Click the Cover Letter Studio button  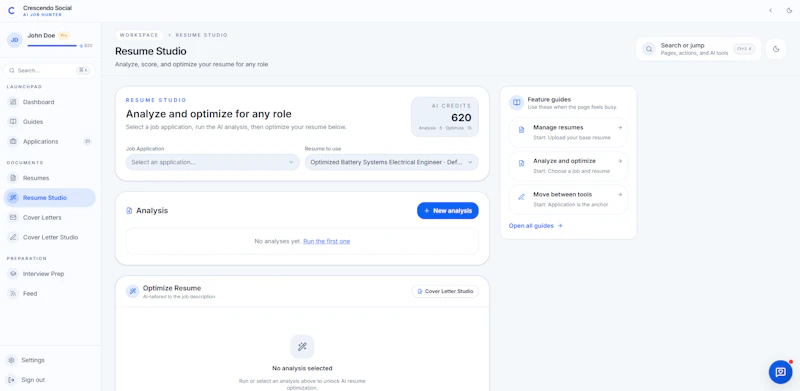pos(445,291)
